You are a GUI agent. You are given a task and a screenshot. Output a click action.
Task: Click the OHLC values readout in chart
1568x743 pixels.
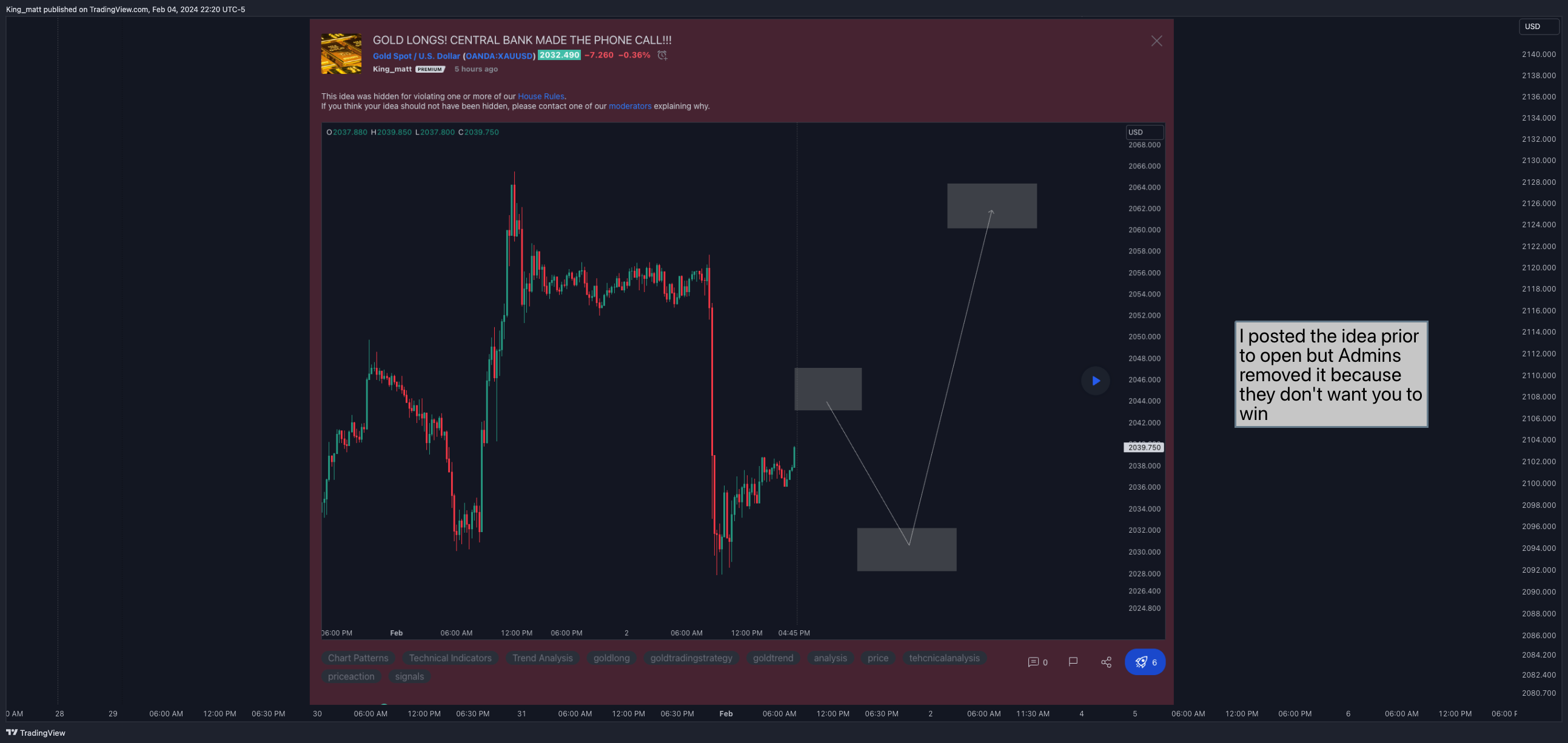tap(413, 132)
